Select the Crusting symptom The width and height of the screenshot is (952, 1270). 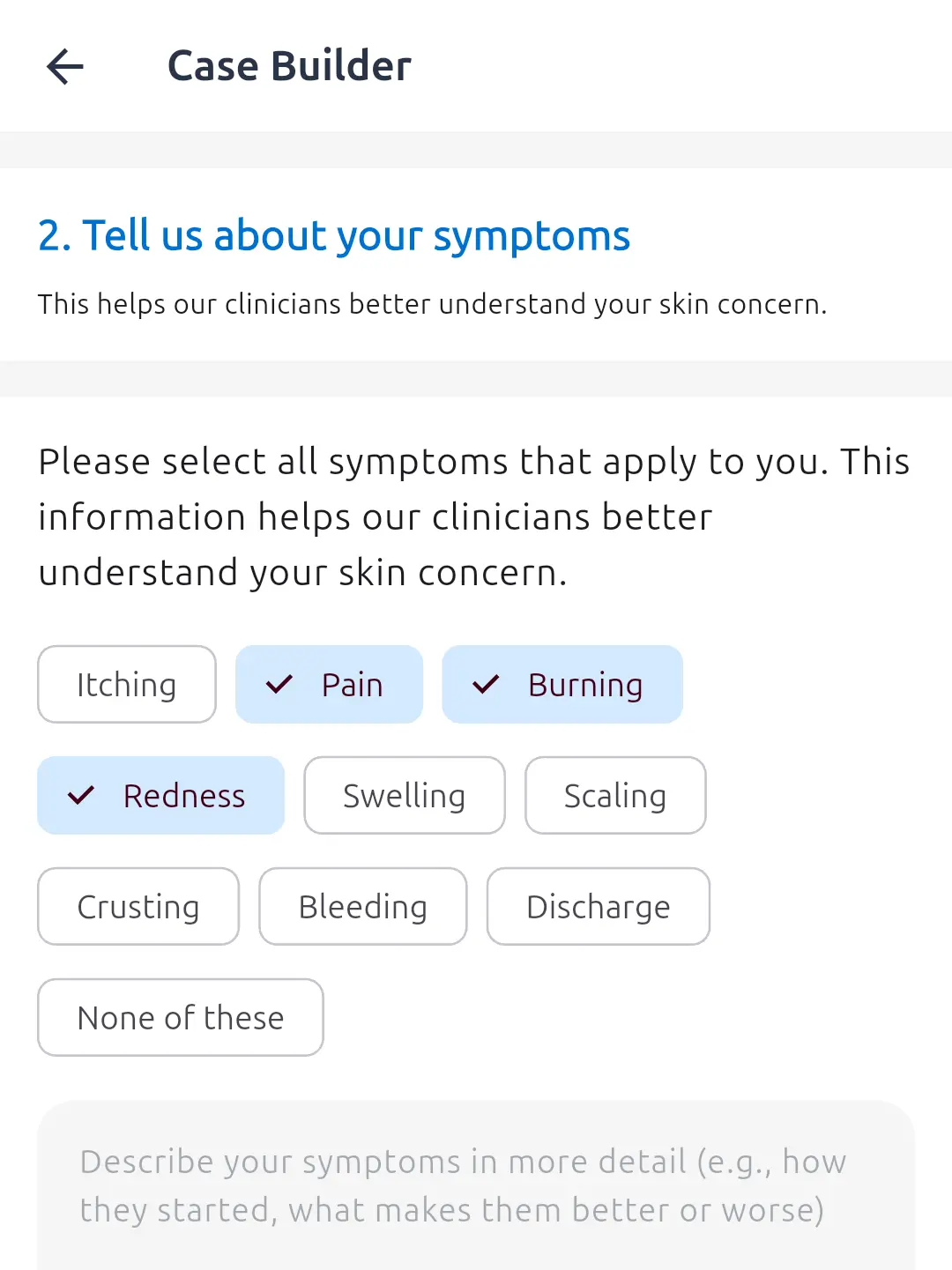[138, 907]
